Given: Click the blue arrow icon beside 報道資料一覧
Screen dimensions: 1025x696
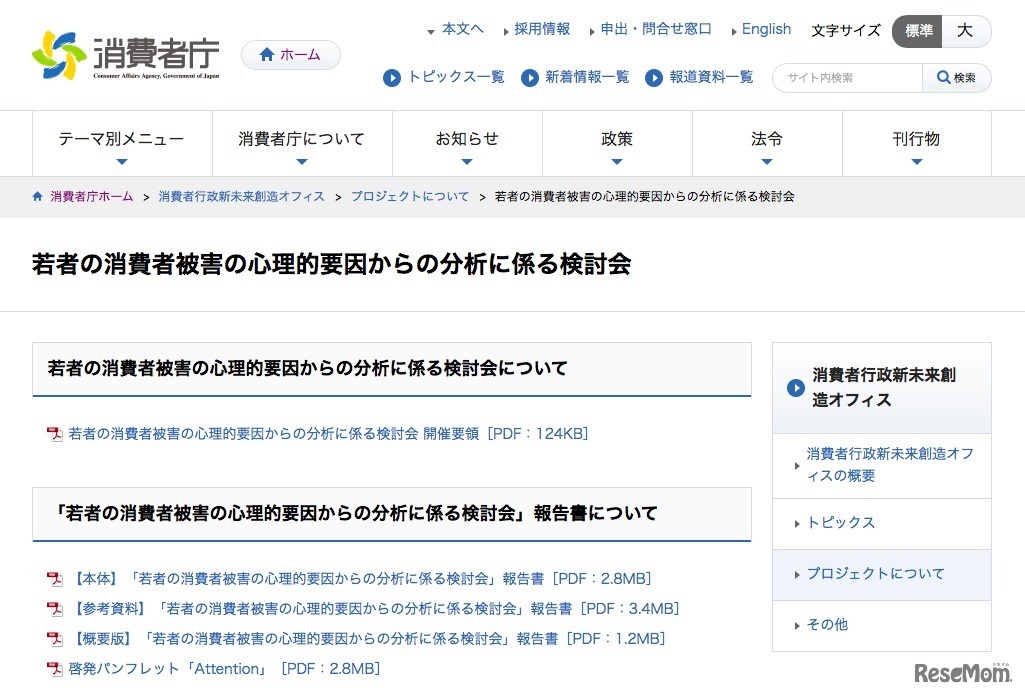Looking at the screenshot, I should pos(654,77).
